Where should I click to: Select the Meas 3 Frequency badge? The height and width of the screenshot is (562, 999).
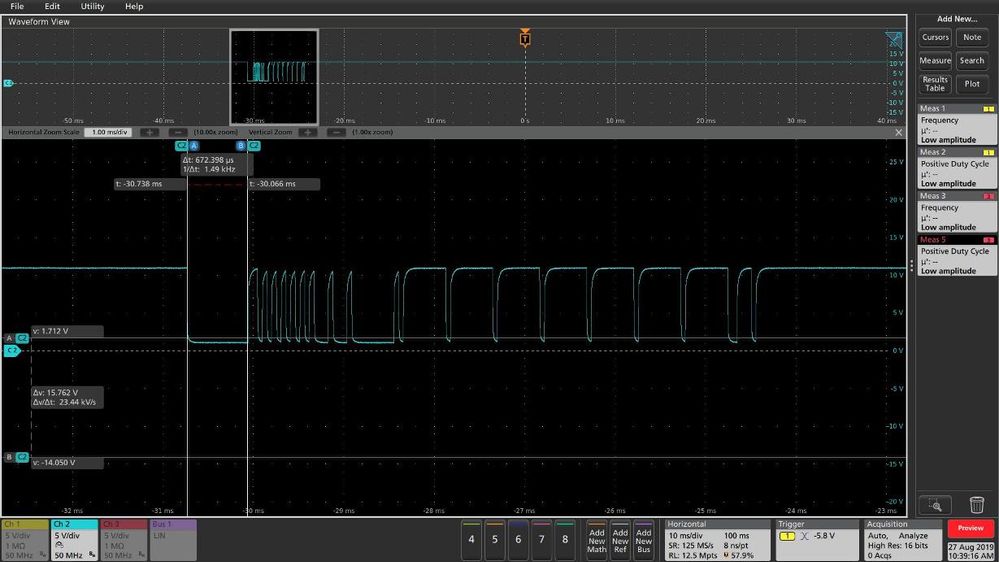pyautogui.click(x=957, y=212)
